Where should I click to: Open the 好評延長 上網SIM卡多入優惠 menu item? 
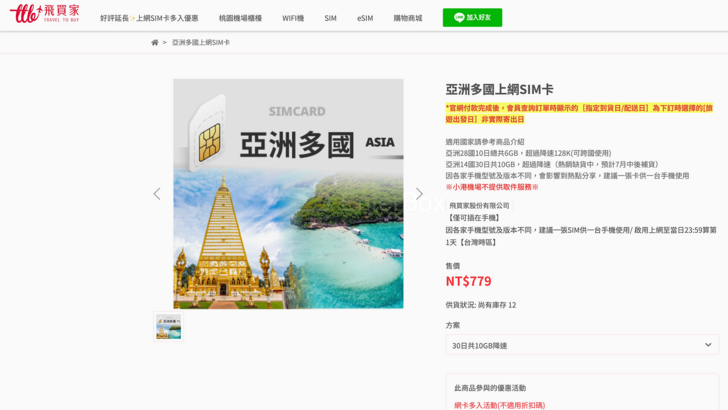coord(149,18)
